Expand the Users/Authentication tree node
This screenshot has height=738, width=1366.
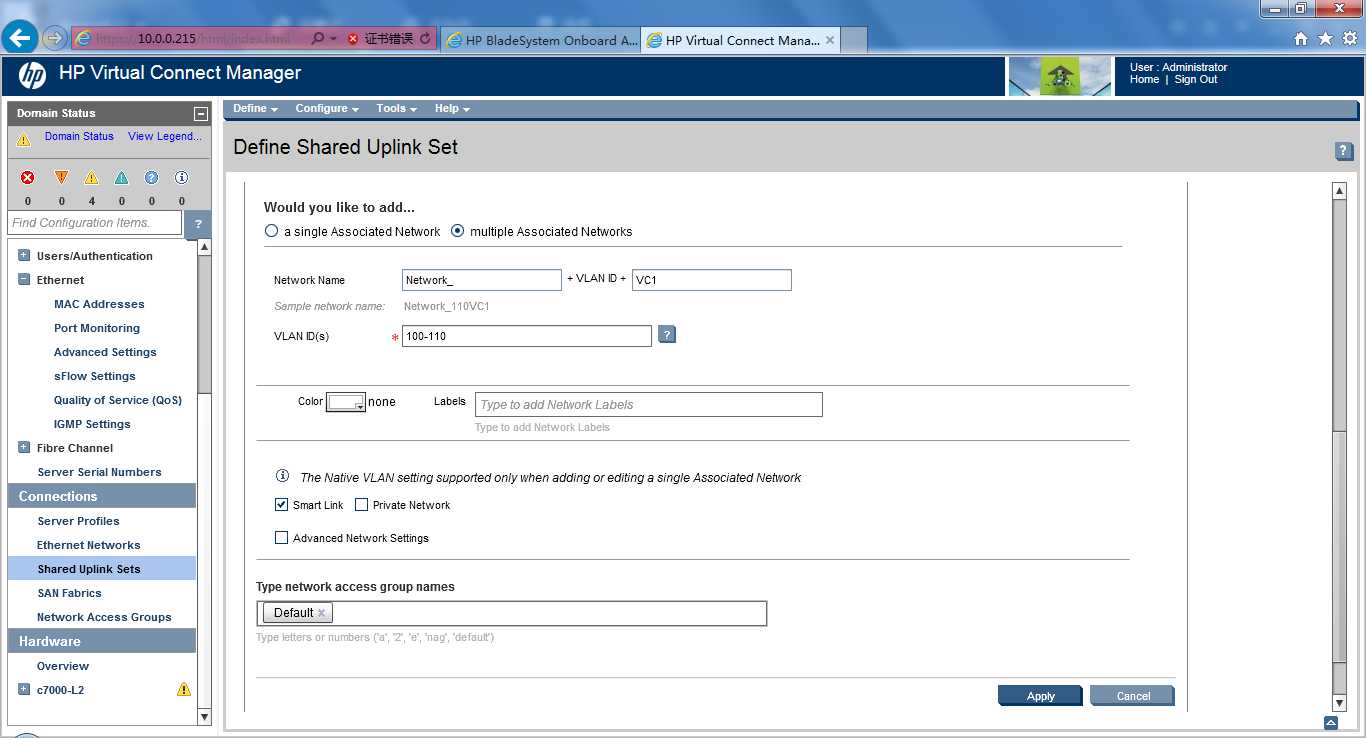[24, 255]
